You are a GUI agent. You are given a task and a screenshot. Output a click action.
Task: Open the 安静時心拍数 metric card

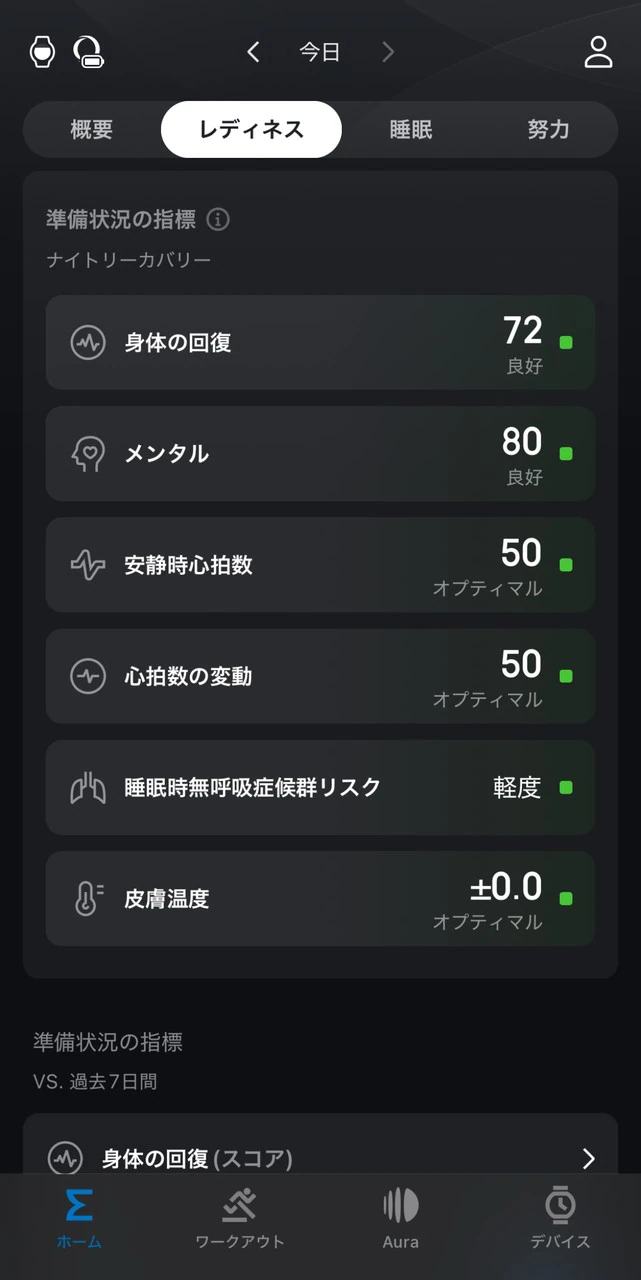coord(320,565)
